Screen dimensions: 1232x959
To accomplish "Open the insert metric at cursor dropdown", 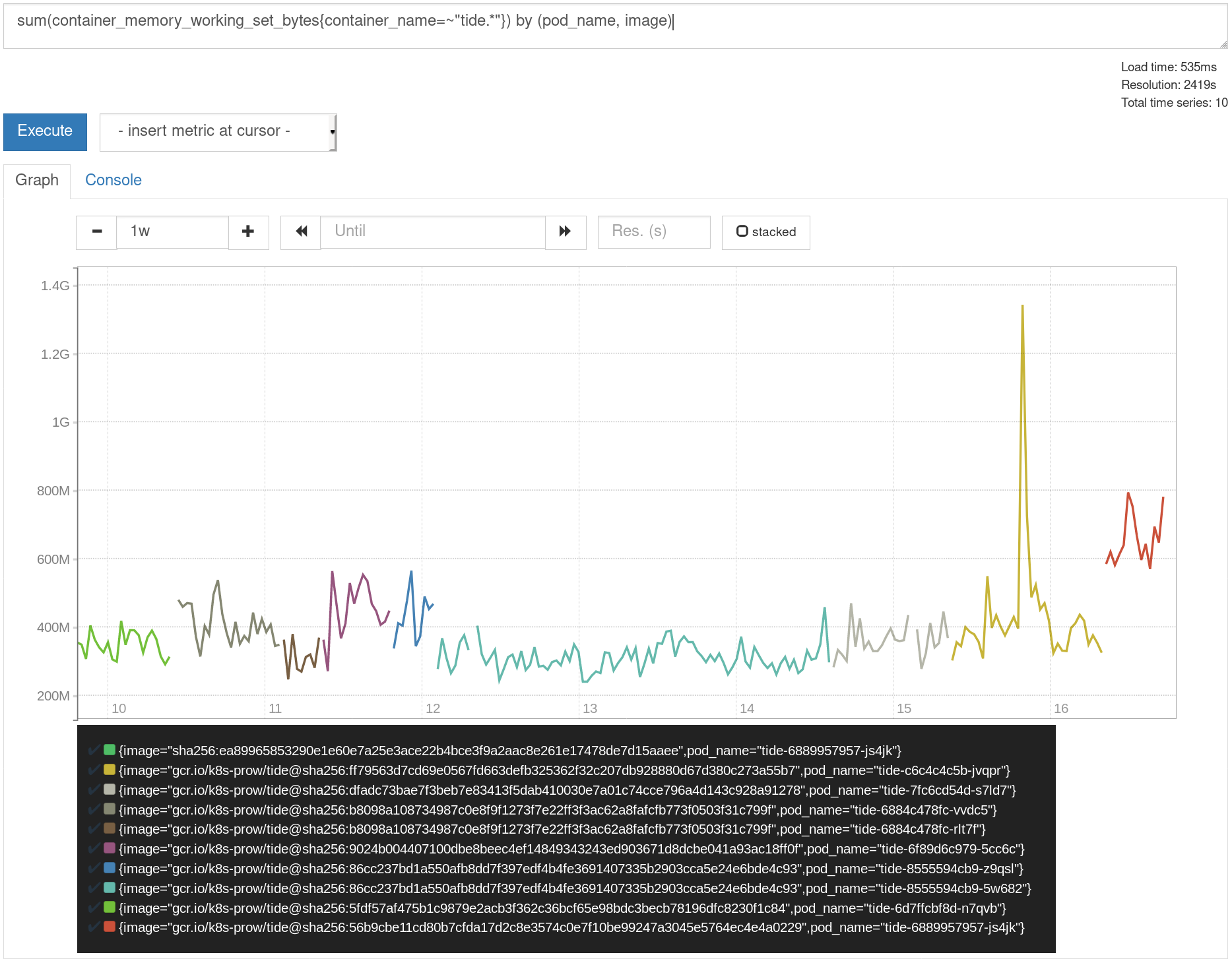I will [x=218, y=132].
